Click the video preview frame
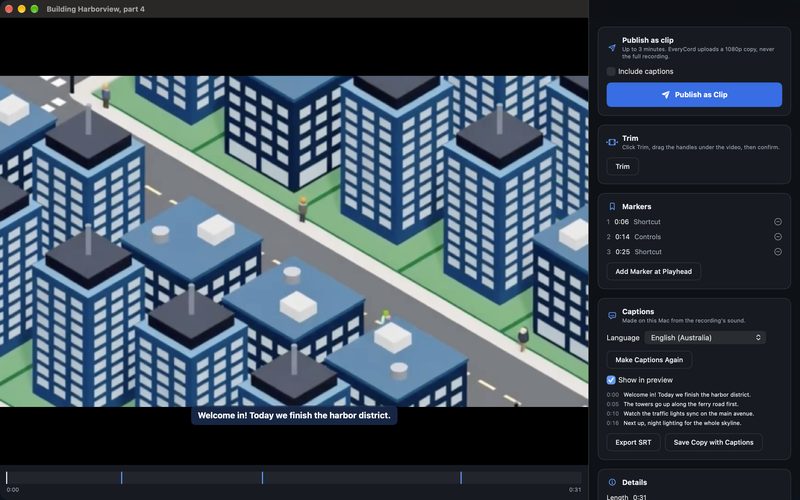800x500 pixels. pos(294,241)
